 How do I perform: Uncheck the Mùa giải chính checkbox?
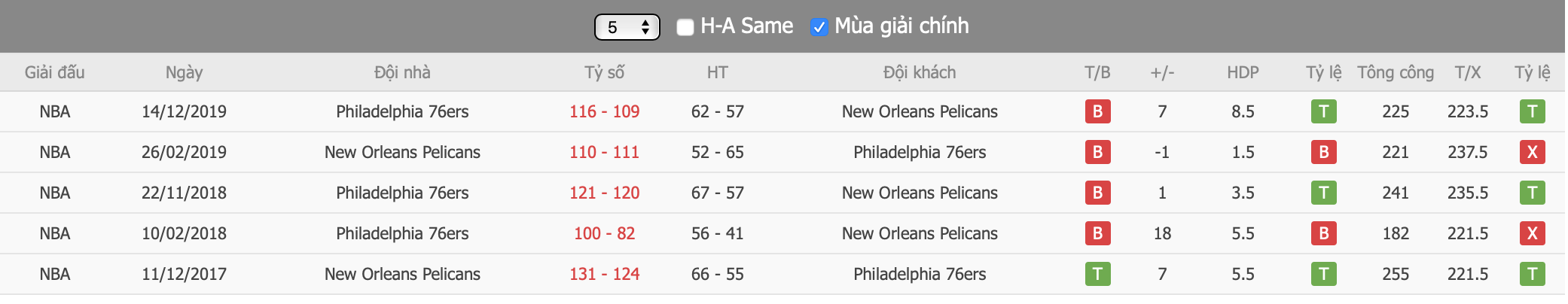tap(819, 27)
